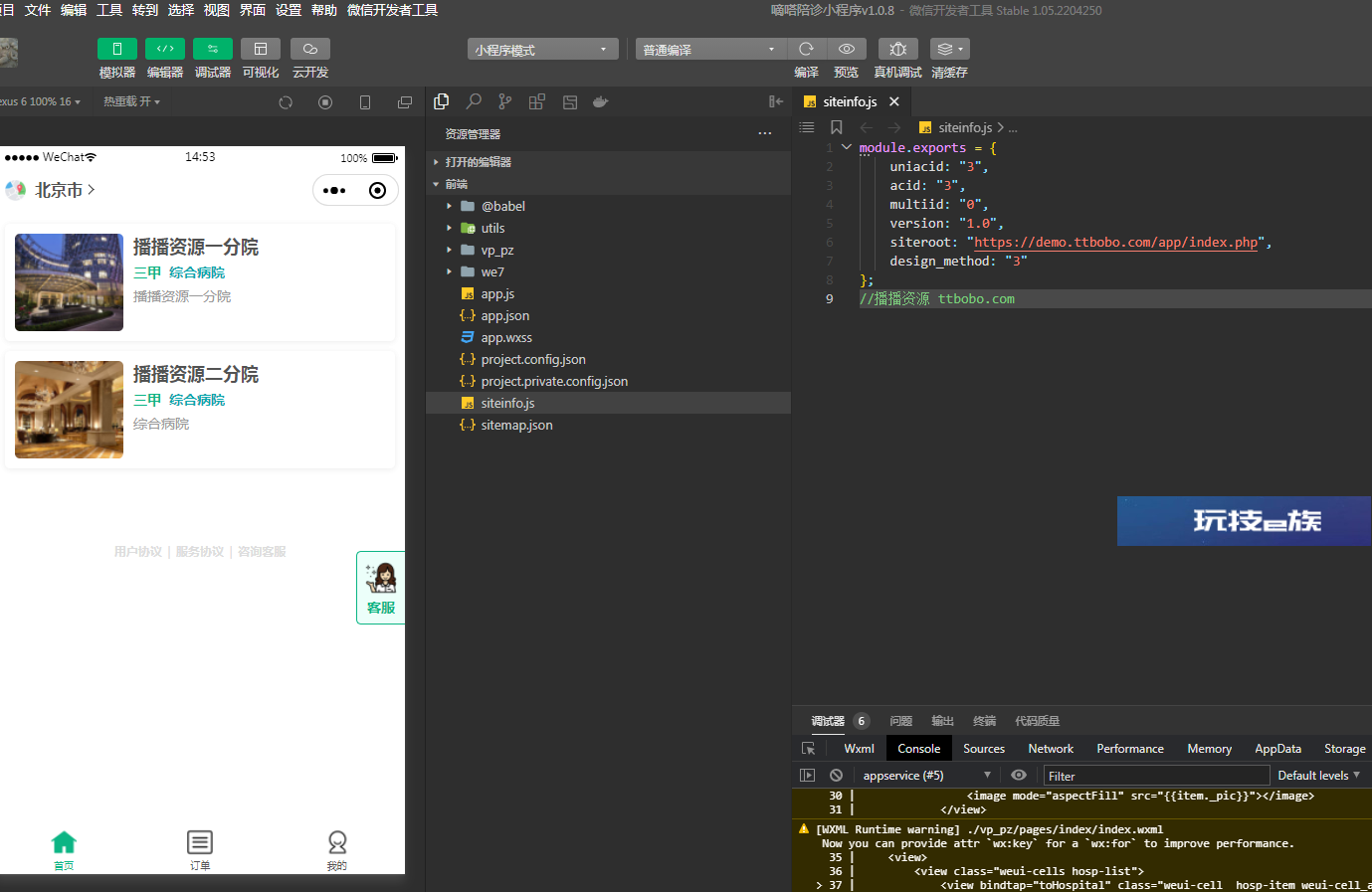Image resolution: width=1372 pixels, height=892 pixels.
Task: Switch to the Network devtools tab
Action: pyautogui.click(x=1051, y=749)
